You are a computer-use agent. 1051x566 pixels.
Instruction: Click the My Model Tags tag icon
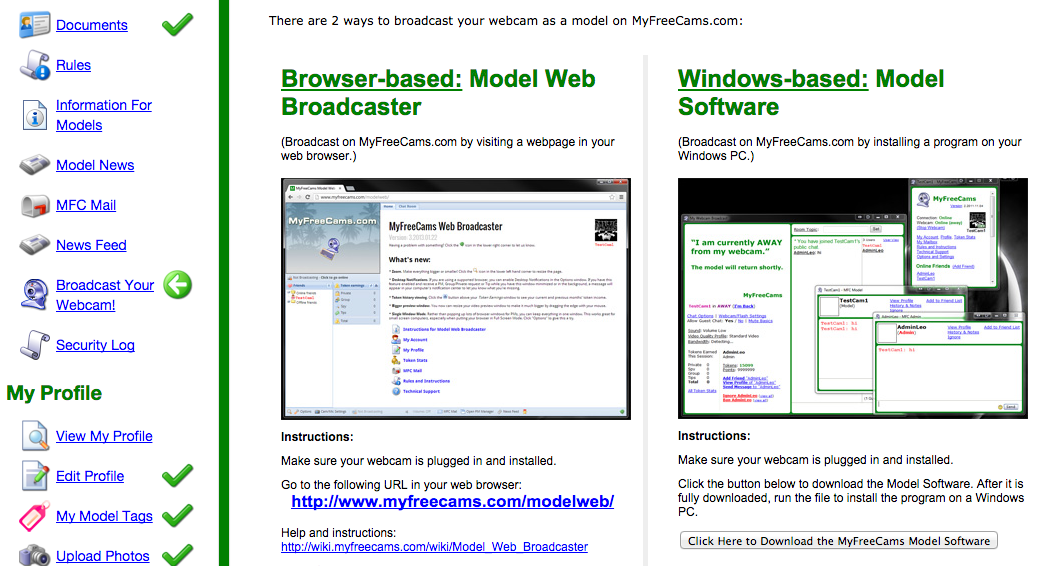pyautogui.click(x=35, y=516)
